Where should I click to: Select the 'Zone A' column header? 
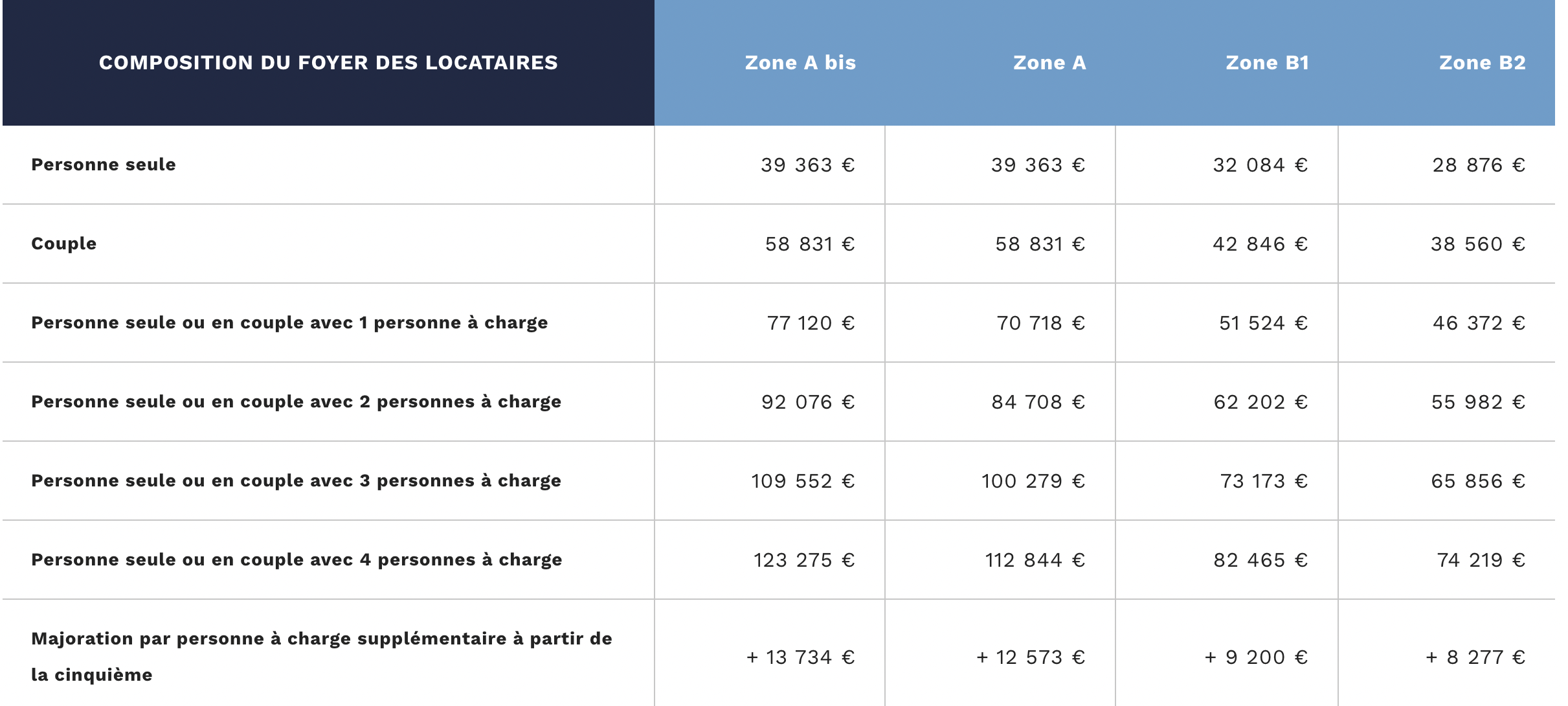click(1049, 63)
